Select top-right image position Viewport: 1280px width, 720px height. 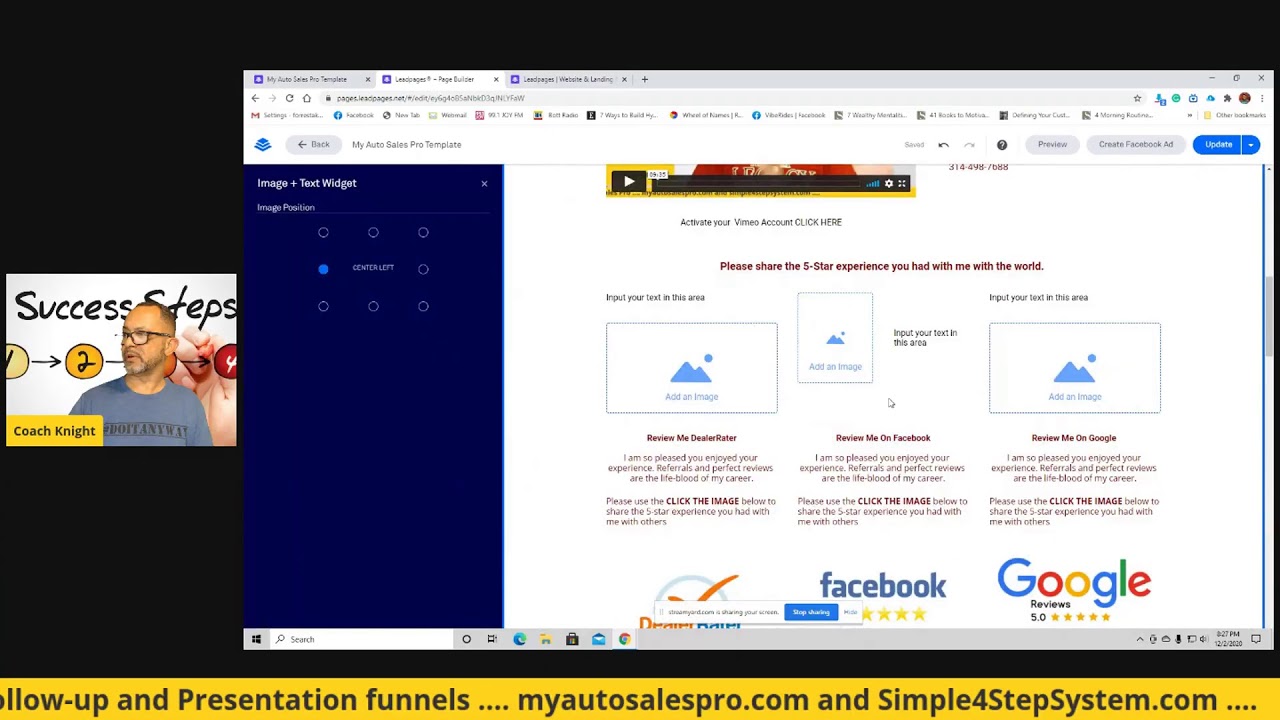(423, 232)
